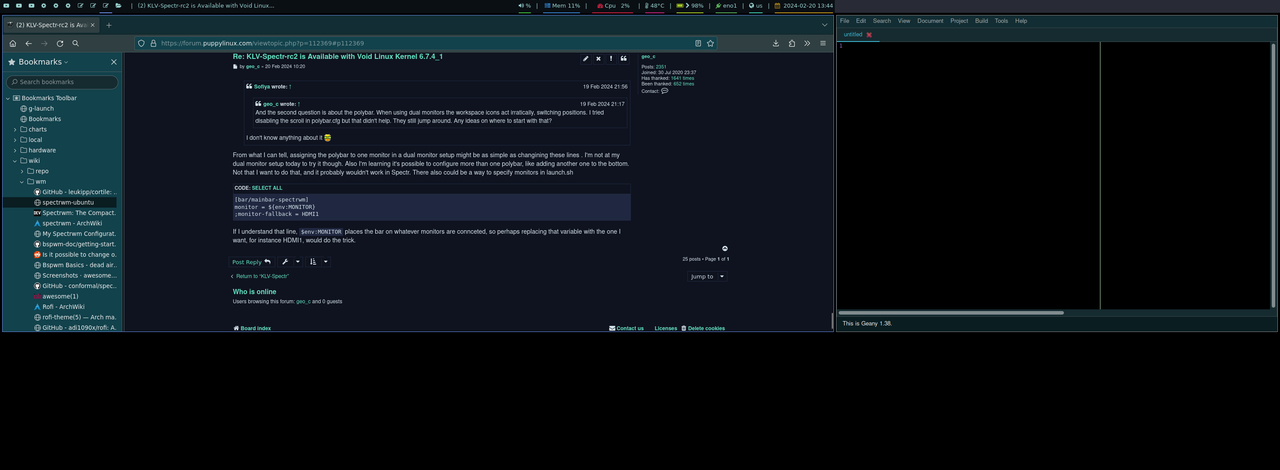
Task: Click Geany horizontal scrollbar thumb
Action: (951, 313)
